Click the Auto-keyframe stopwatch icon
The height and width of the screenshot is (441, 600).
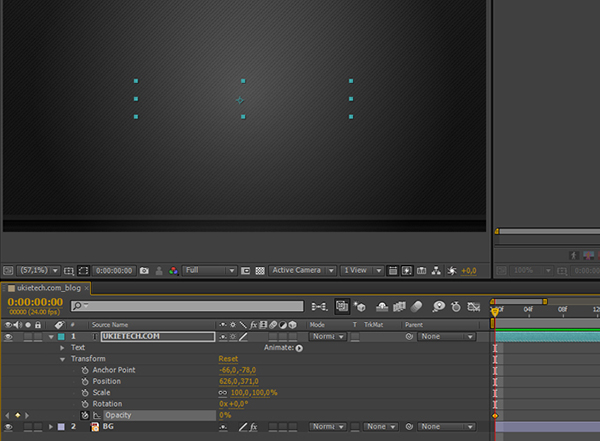(456, 307)
